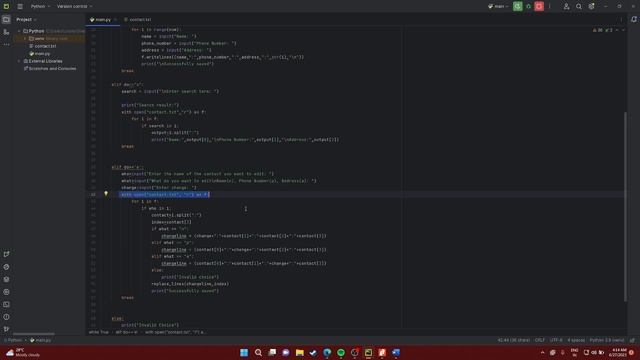Image resolution: width=640 pixels, height=360 pixels.
Task: Open the Notifications bell
Action: (x=634, y=19)
